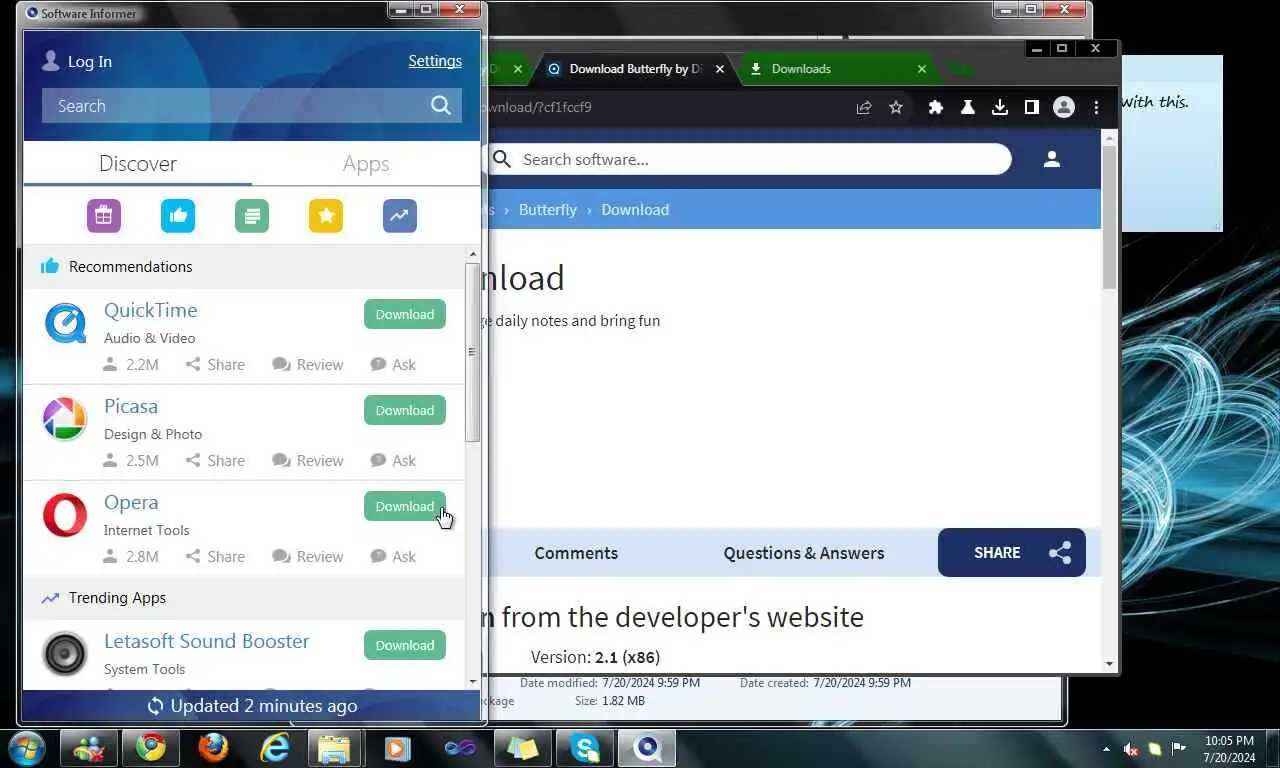The width and height of the screenshot is (1280, 768).
Task: Open the Opera app icon
Action: pyautogui.click(x=65, y=516)
